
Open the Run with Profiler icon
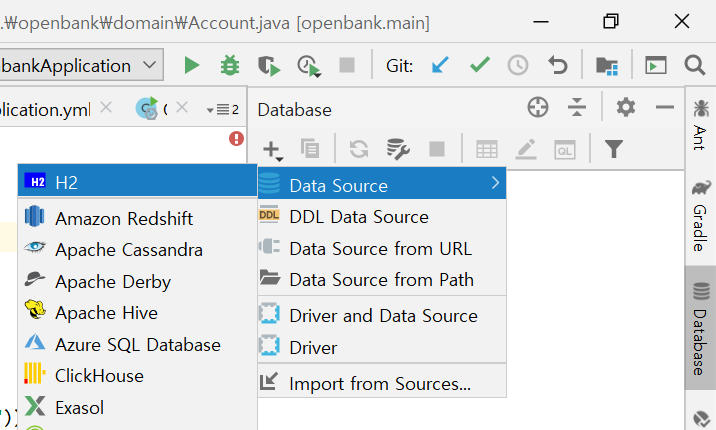(309, 66)
